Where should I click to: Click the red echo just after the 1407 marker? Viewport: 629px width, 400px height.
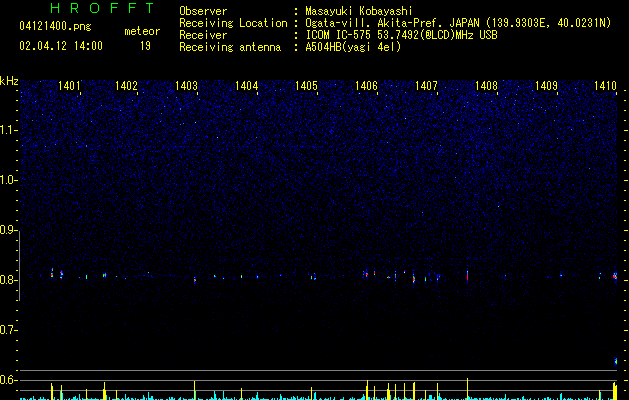tap(467, 276)
